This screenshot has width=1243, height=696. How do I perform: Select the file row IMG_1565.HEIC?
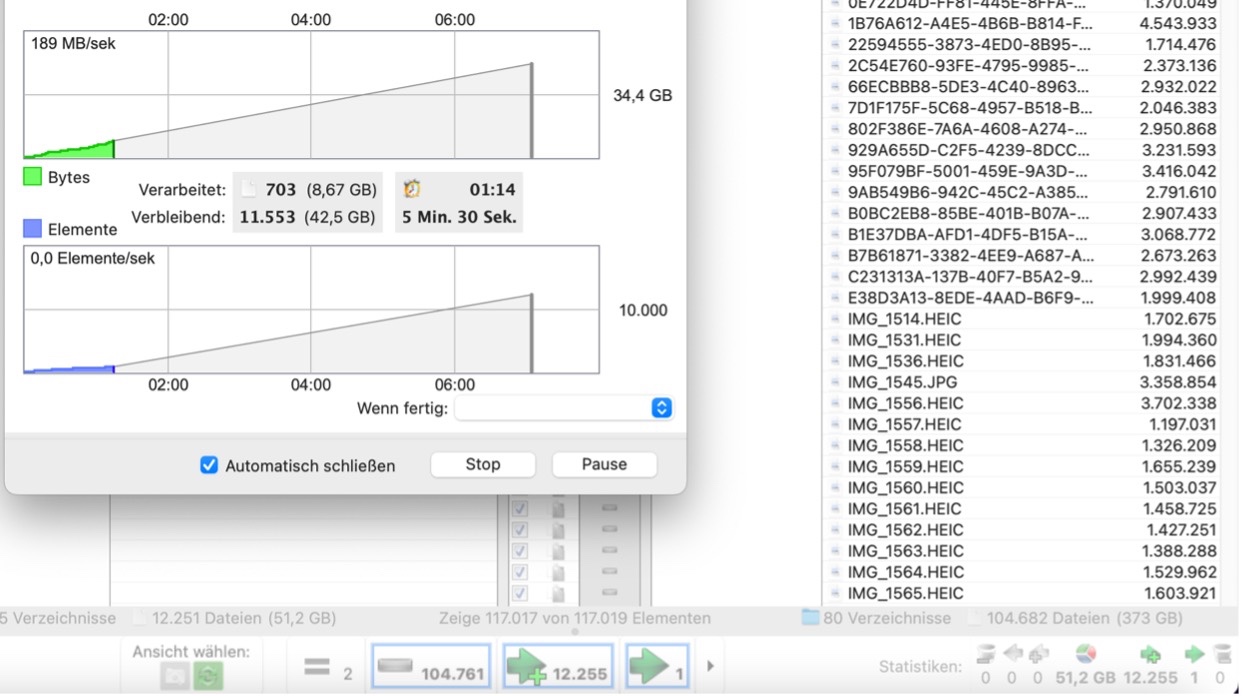coord(905,593)
